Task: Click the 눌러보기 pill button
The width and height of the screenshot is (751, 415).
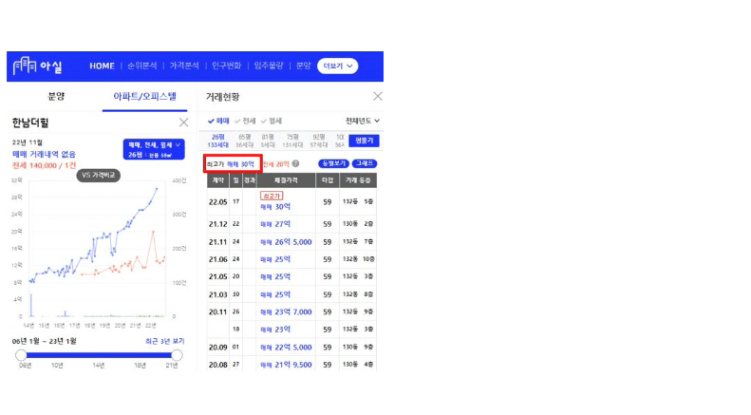Action: [333, 163]
